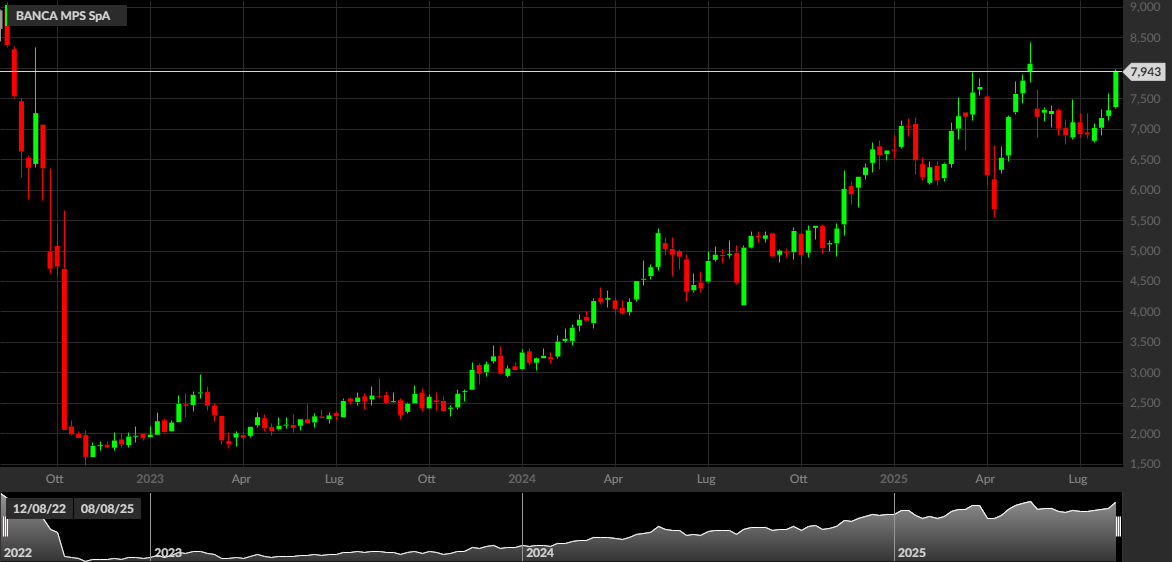Click the long red April 2025 candle
The height and width of the screenshot is (562, 1172).
(x=987, y=135)
